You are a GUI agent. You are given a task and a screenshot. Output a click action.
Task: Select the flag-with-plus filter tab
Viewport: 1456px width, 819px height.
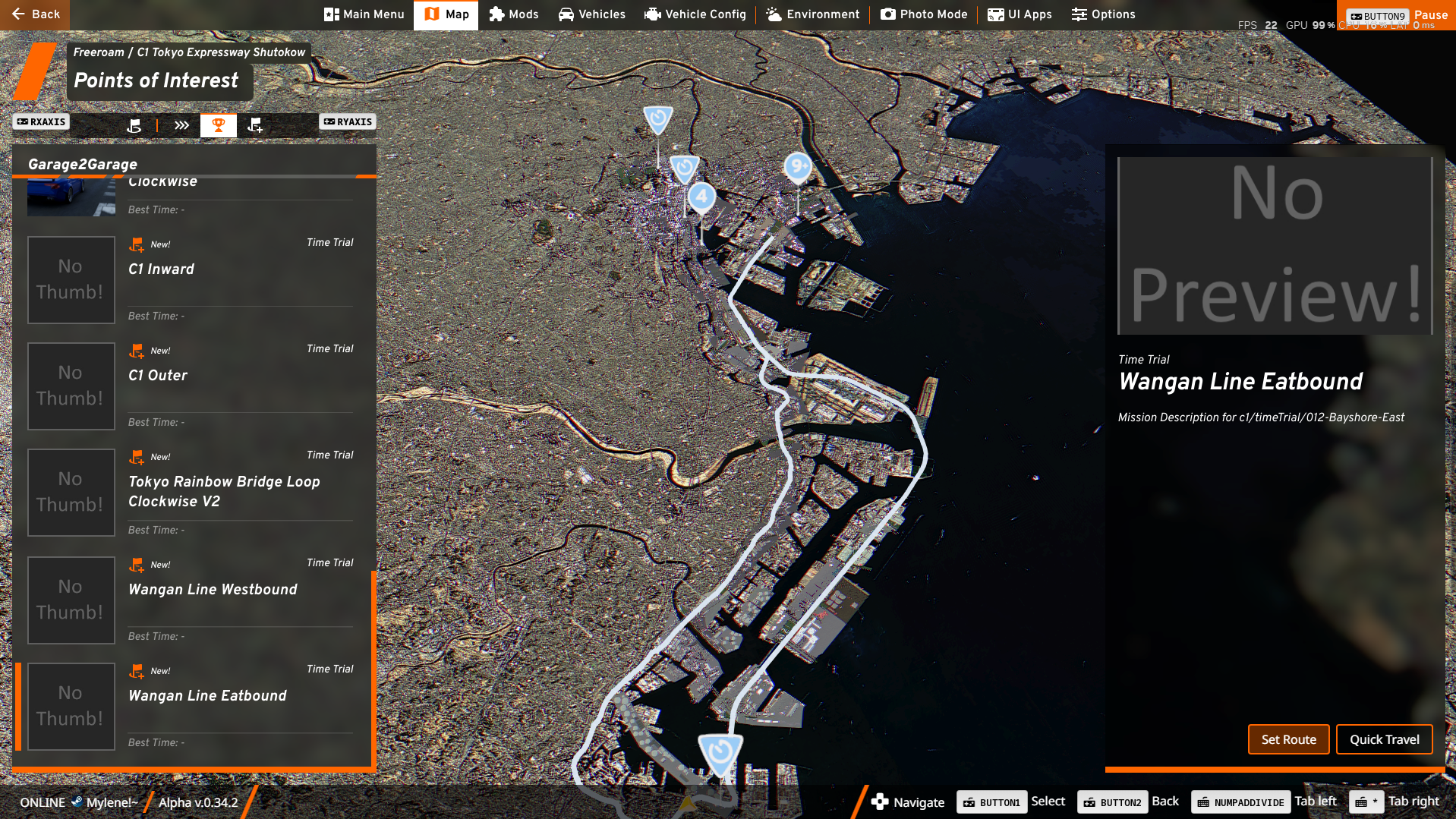255,126
